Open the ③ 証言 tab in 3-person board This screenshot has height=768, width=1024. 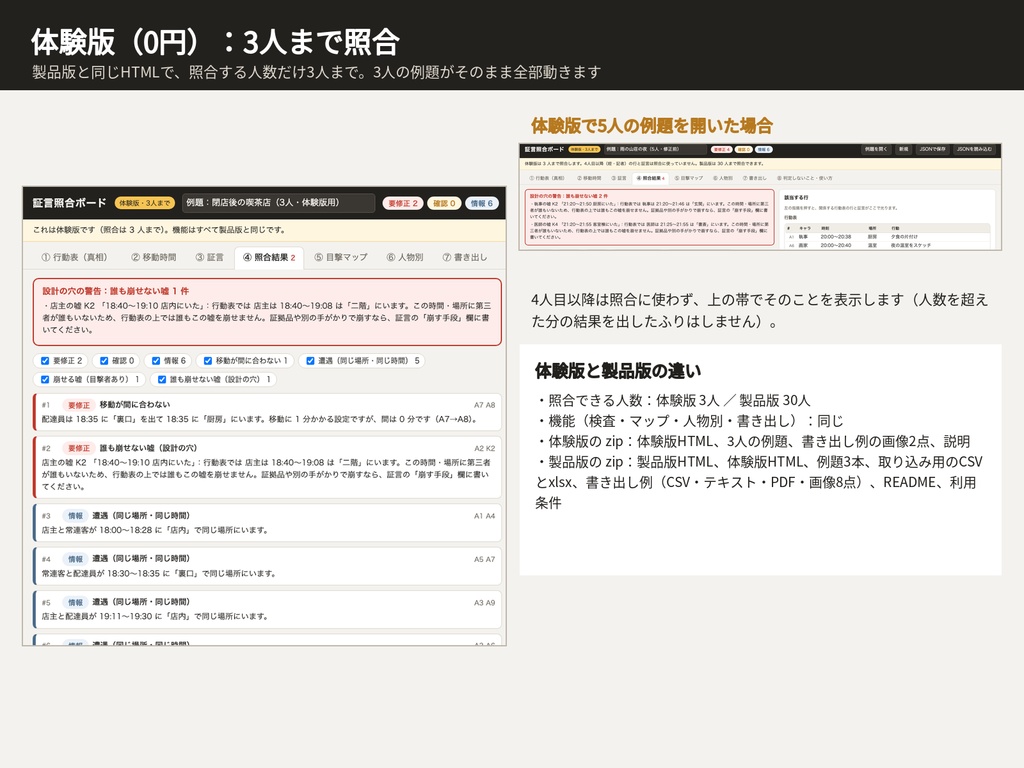(210, 257)
